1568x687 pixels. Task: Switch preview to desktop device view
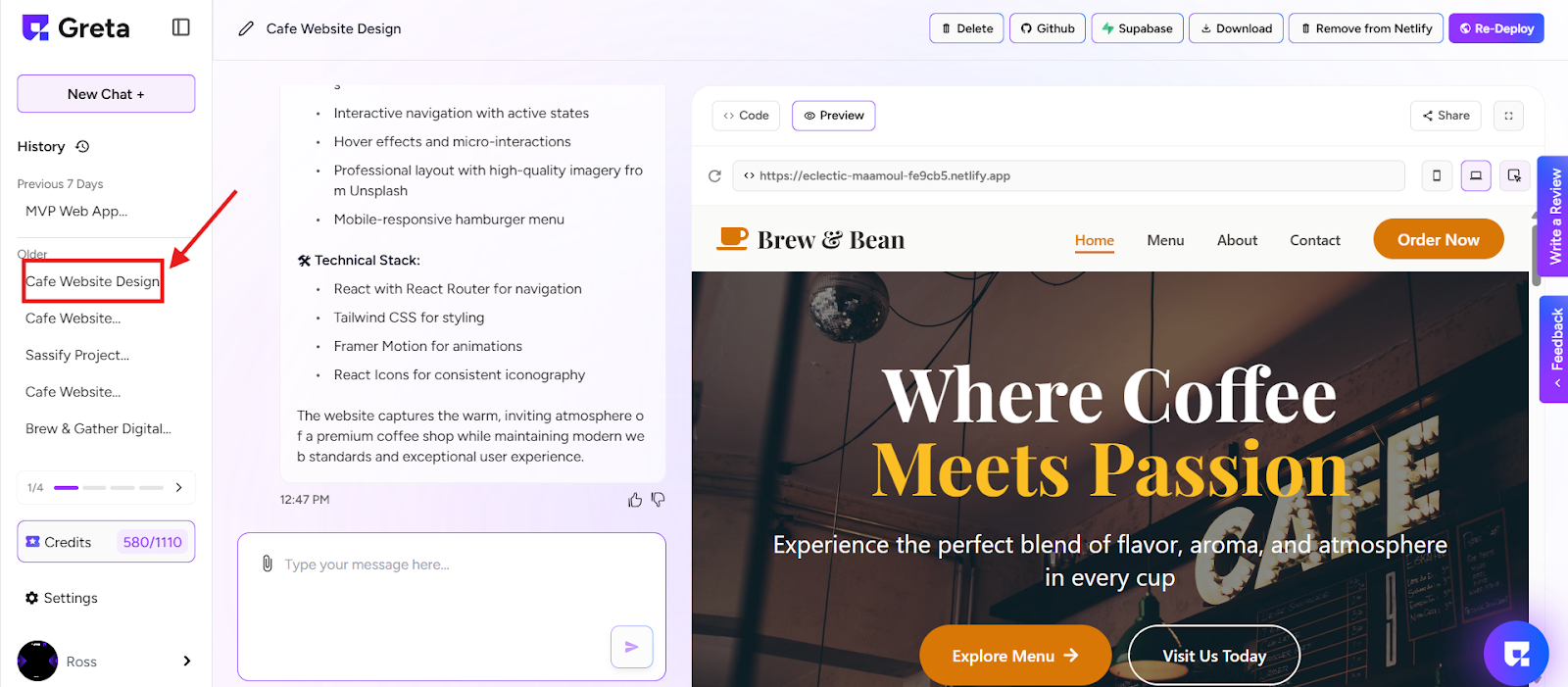(x=1476, y=175)
